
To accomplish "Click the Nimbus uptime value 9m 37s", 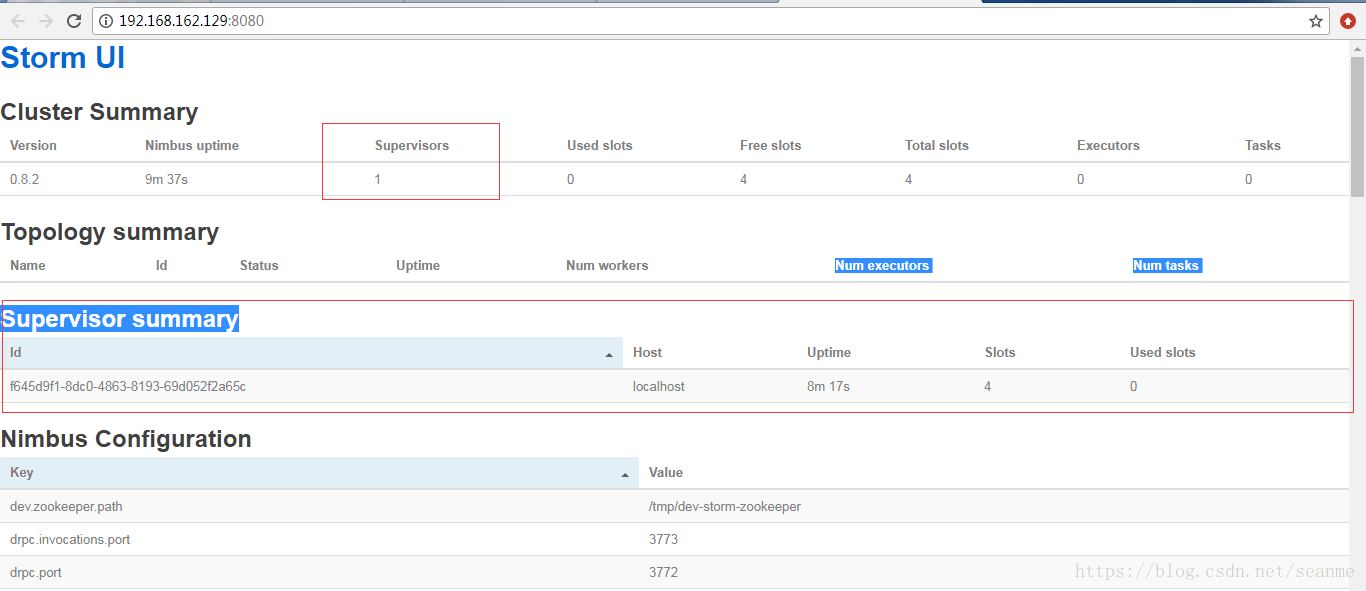I will 167,180.
